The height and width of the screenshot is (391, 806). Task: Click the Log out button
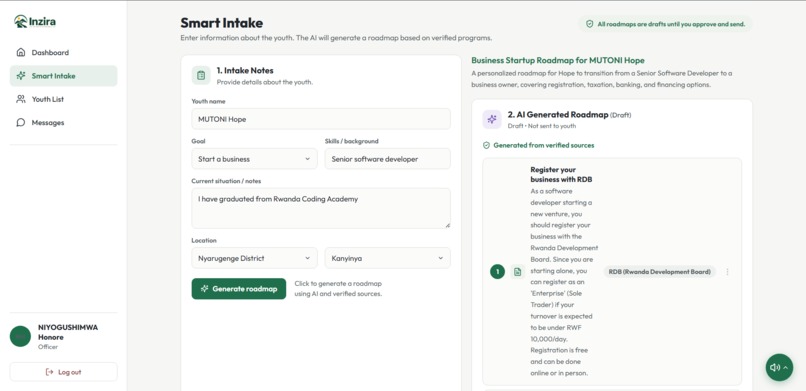[63, 372]
